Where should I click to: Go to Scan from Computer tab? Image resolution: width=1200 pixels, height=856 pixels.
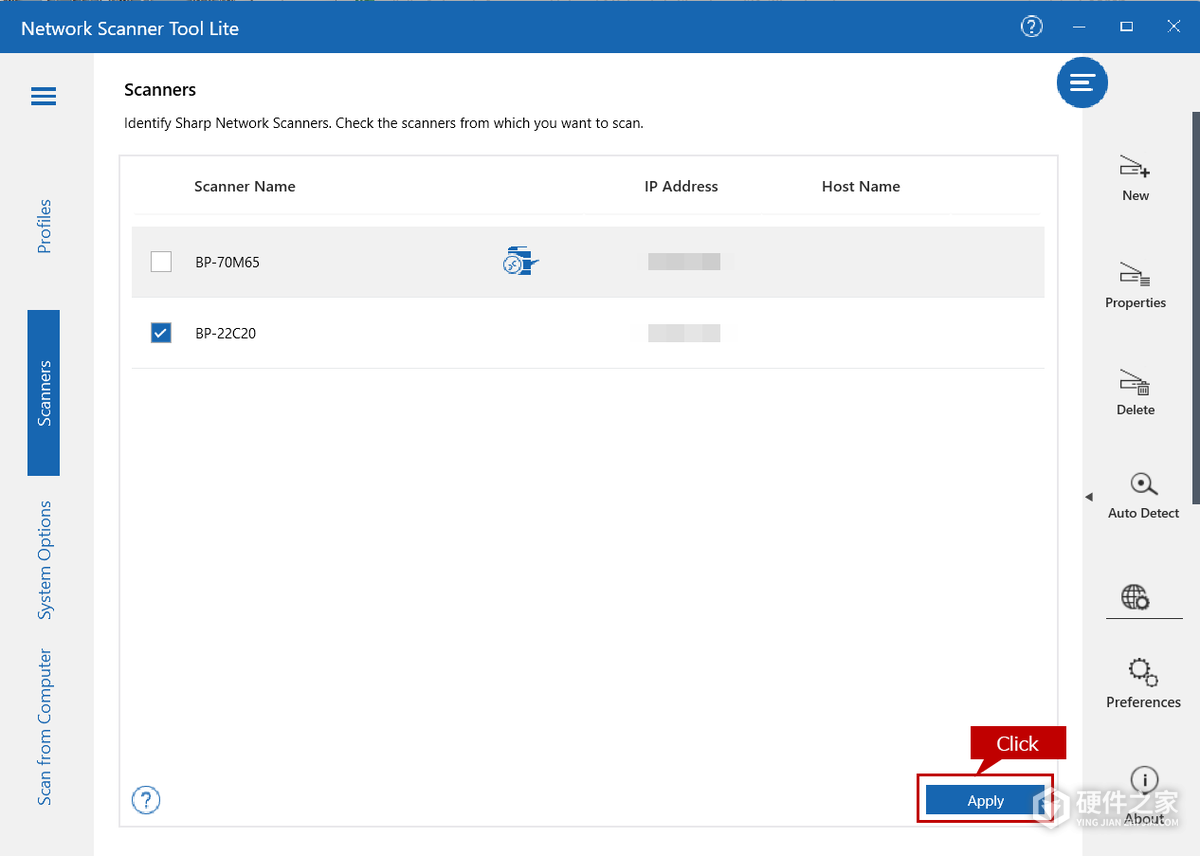pyautogui.click(x=44, y=727)
